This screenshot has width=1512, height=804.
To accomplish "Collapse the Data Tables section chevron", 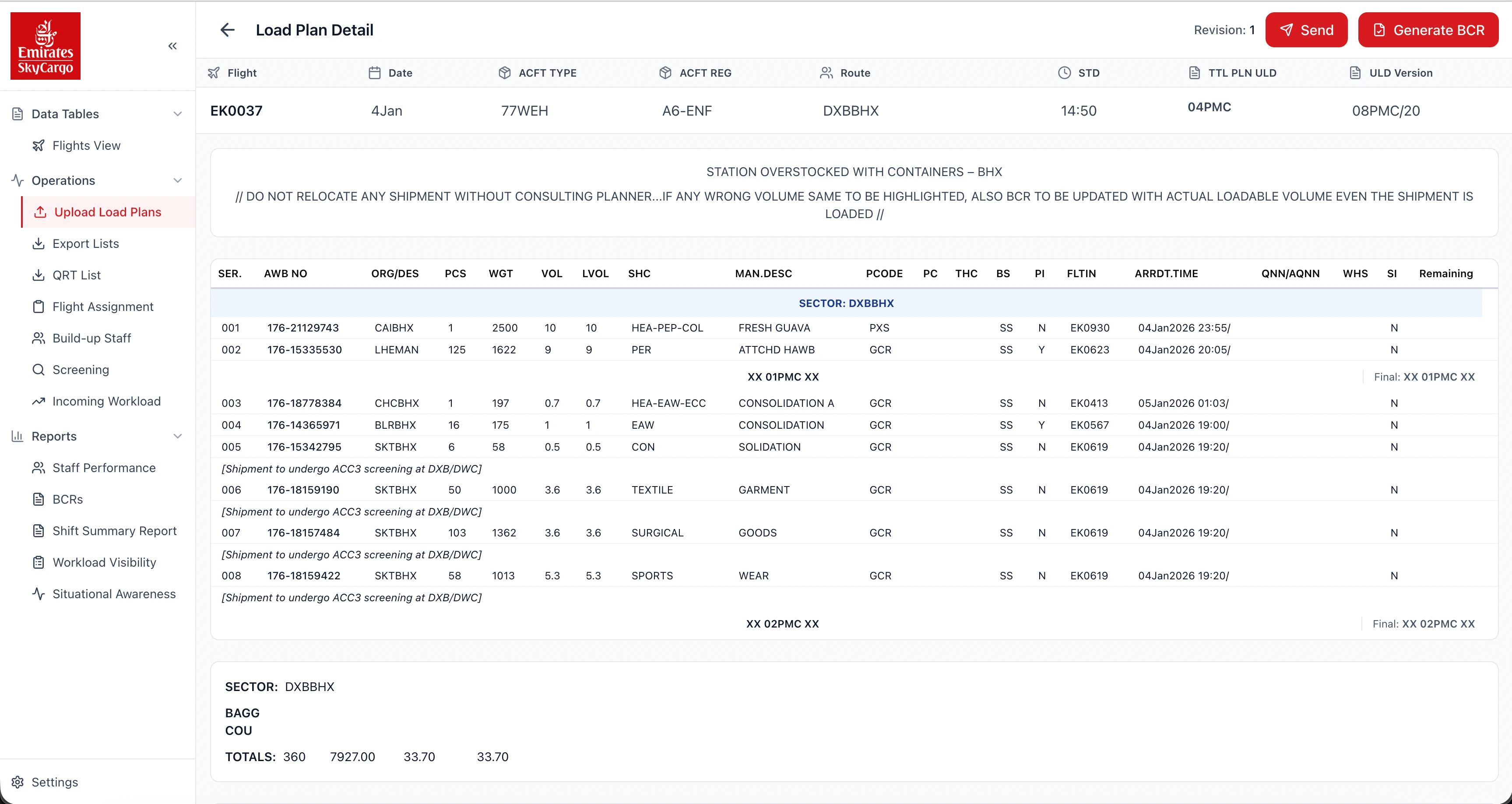I will [x=178, y=114].
